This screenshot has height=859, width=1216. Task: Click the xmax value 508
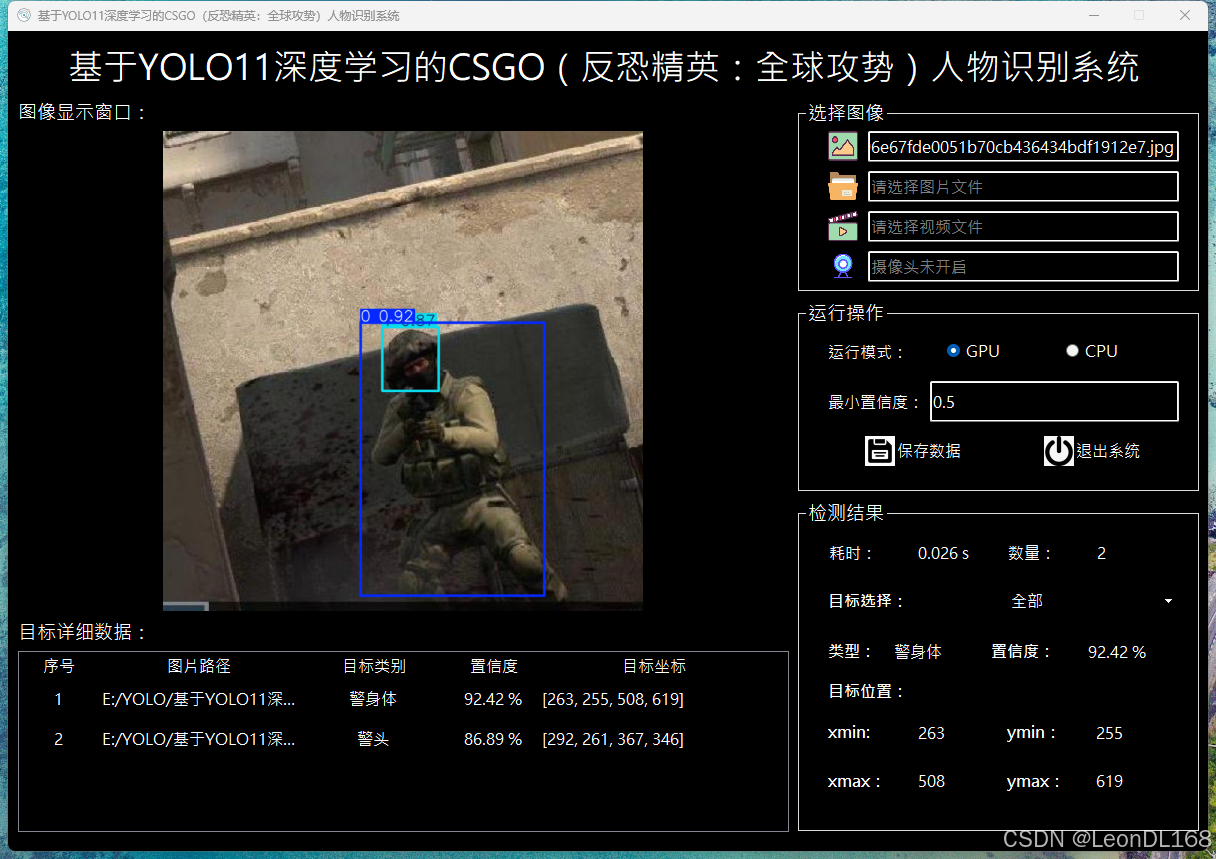(x=931, y=781)
